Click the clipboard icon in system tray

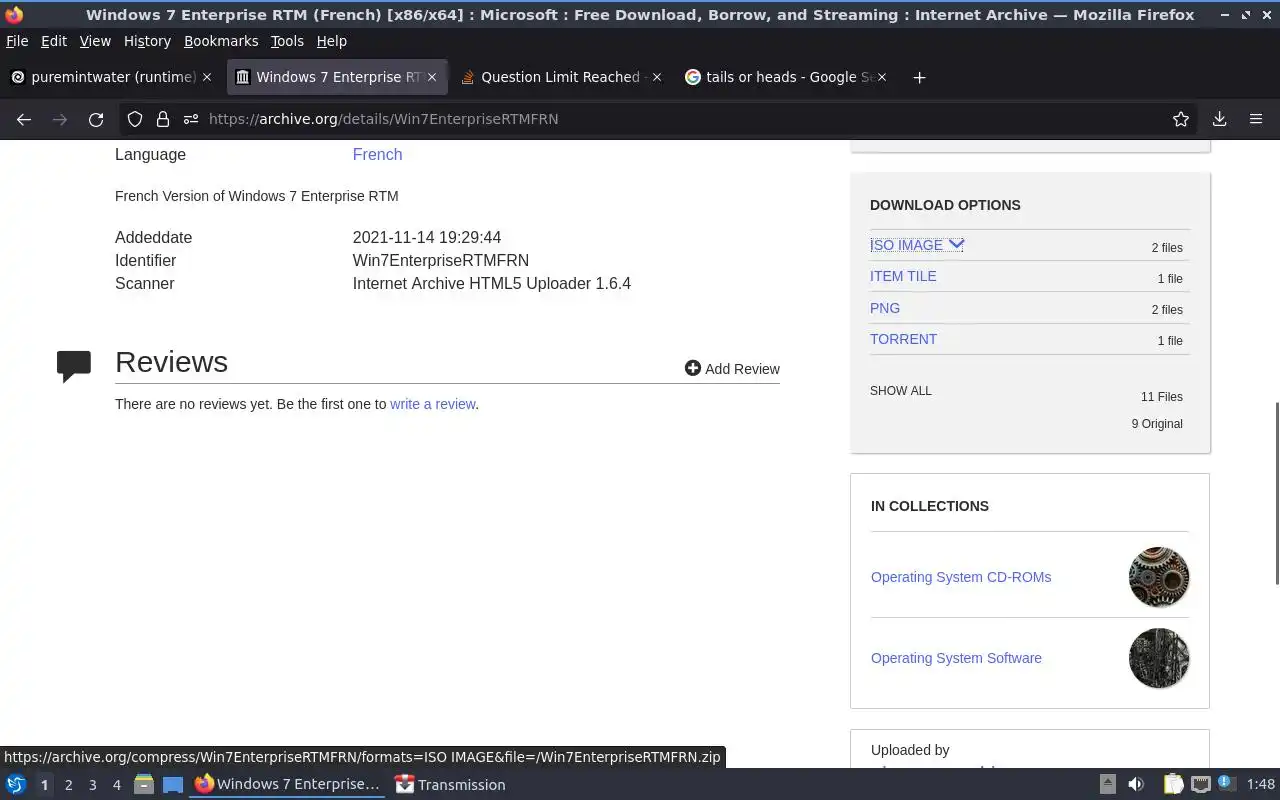coord(1173,785)
